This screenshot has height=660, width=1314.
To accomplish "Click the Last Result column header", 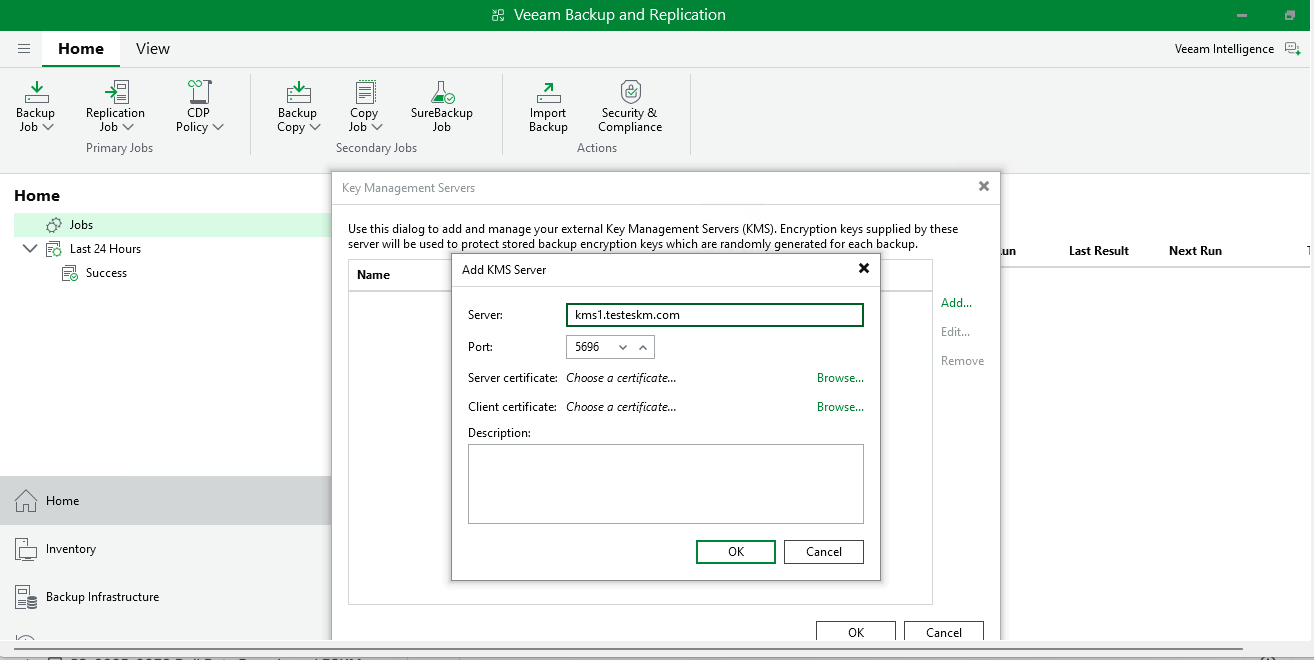I will 1099,251.
